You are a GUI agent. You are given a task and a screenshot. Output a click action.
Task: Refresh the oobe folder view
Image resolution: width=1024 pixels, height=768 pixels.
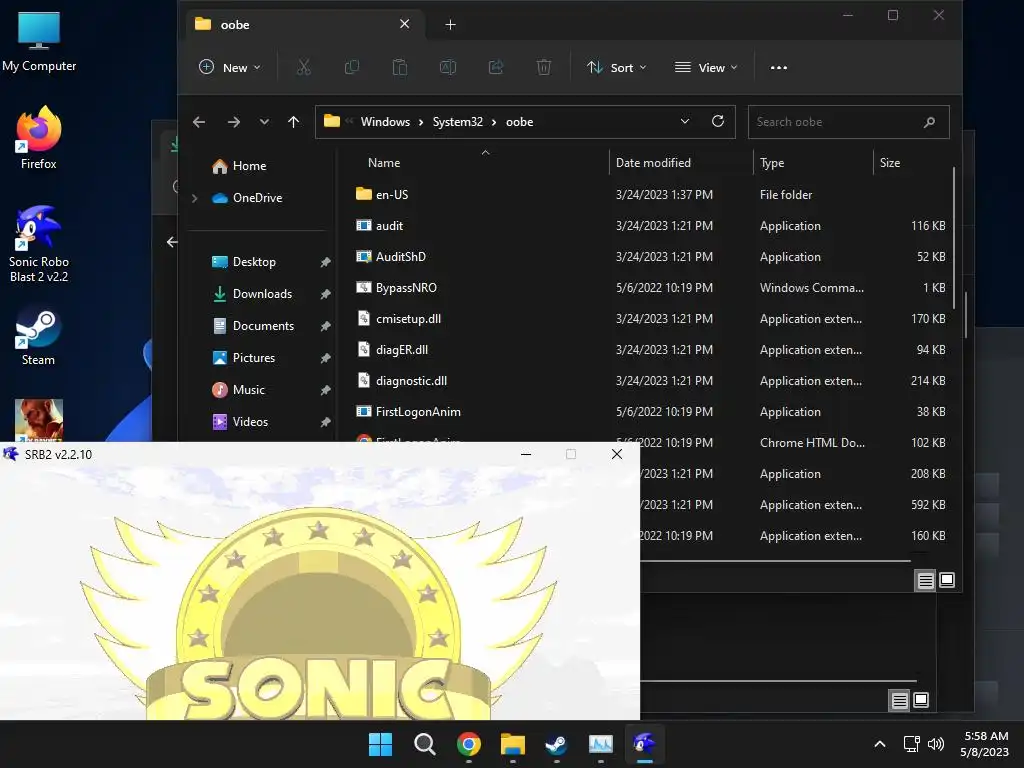pos(718,121)
